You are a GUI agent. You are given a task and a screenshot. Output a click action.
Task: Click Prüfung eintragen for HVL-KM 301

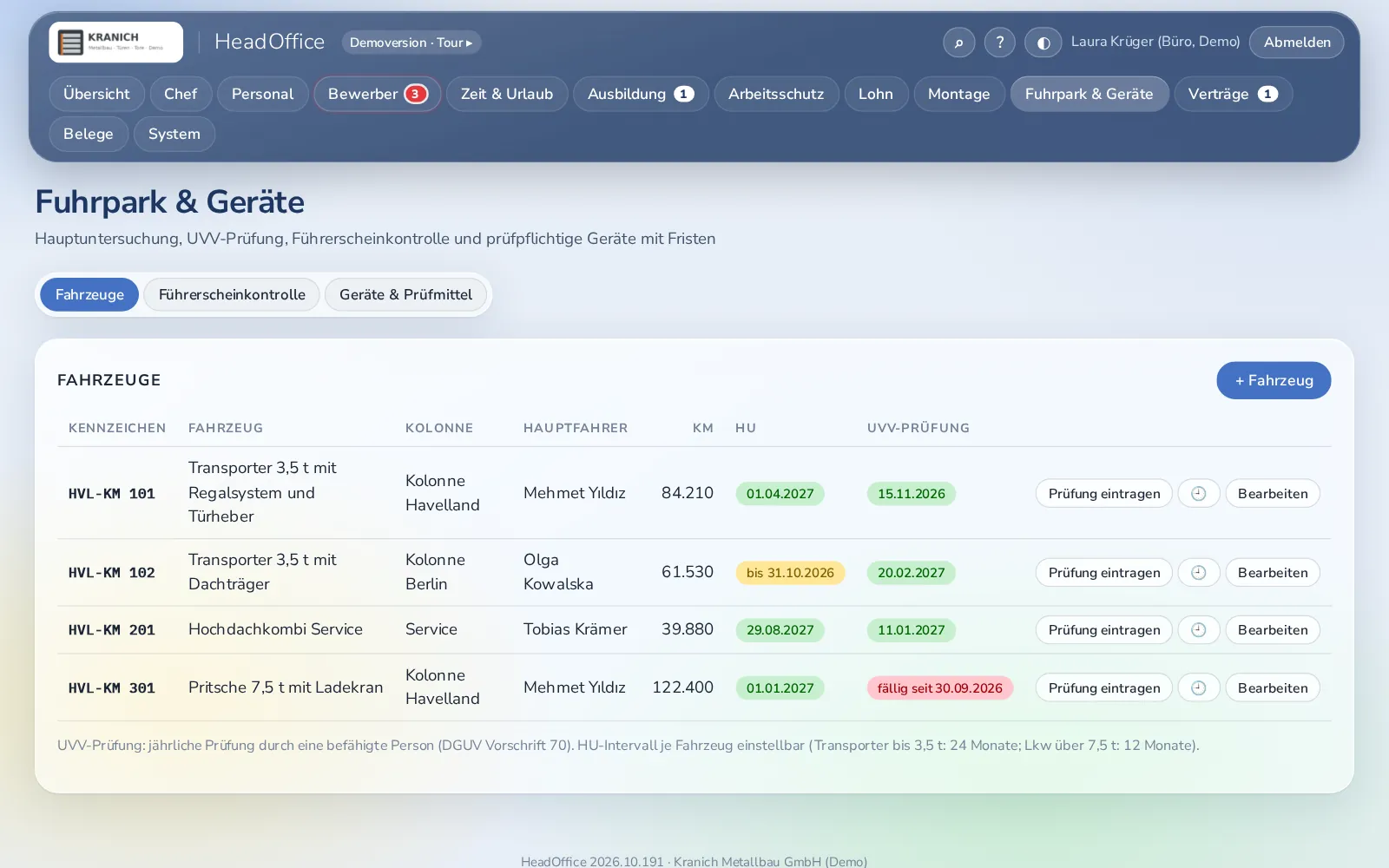[x=1103, y=687]
